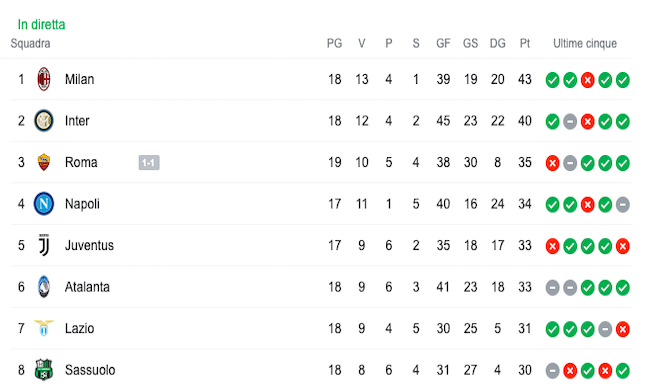Click the Juventus club logo

point(44,245)
